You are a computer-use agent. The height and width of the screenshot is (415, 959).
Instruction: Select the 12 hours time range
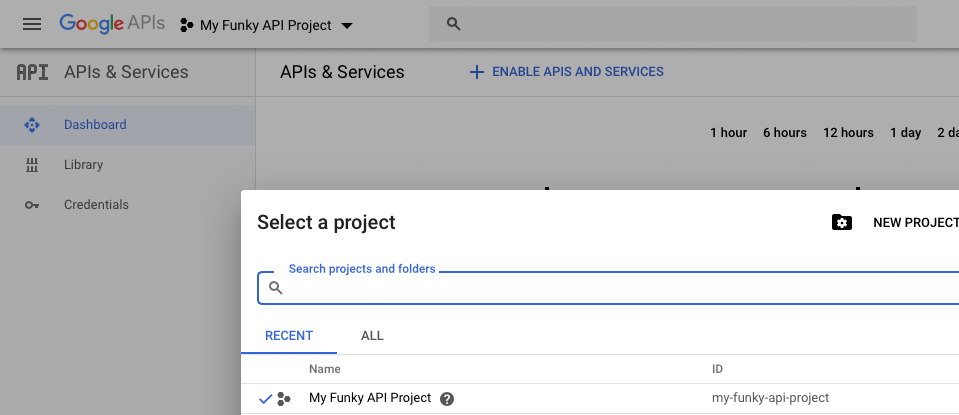pyautogui.click(x=848, y=133)
